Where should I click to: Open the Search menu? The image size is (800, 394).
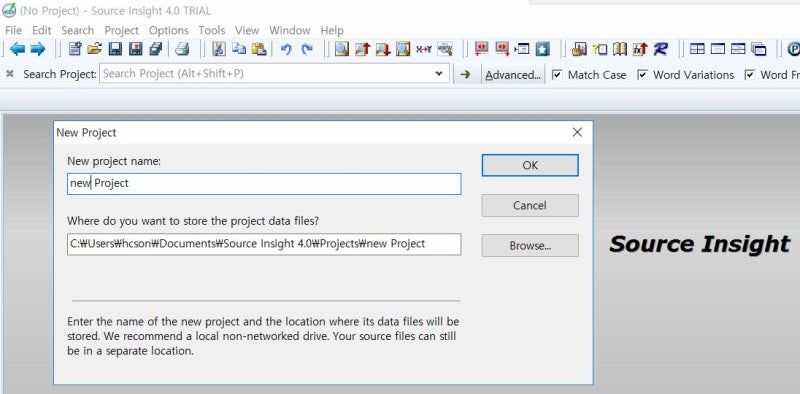78,30
